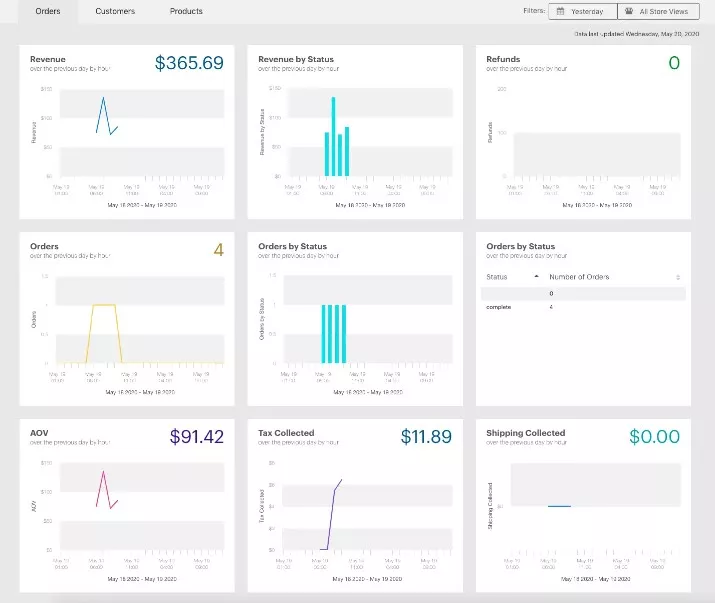Click the AOV value $91.42
The height and width of the screenshot is (603, 715).
[x=195, y=437]
